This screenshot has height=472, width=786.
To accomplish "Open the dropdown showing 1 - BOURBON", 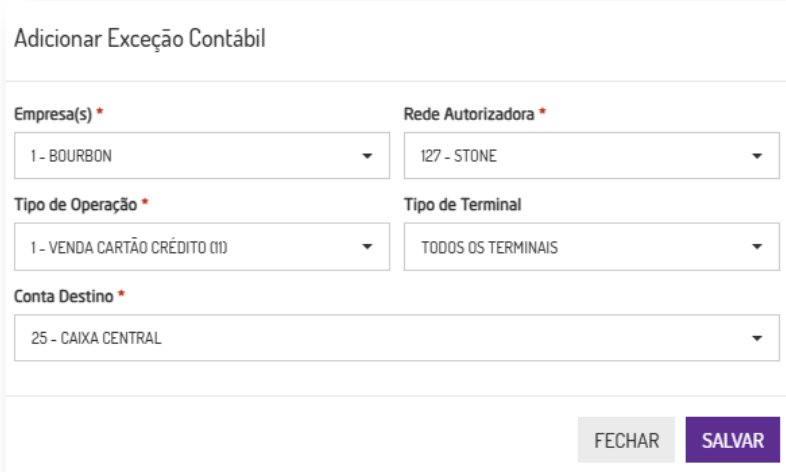I will tap(190, 156).
